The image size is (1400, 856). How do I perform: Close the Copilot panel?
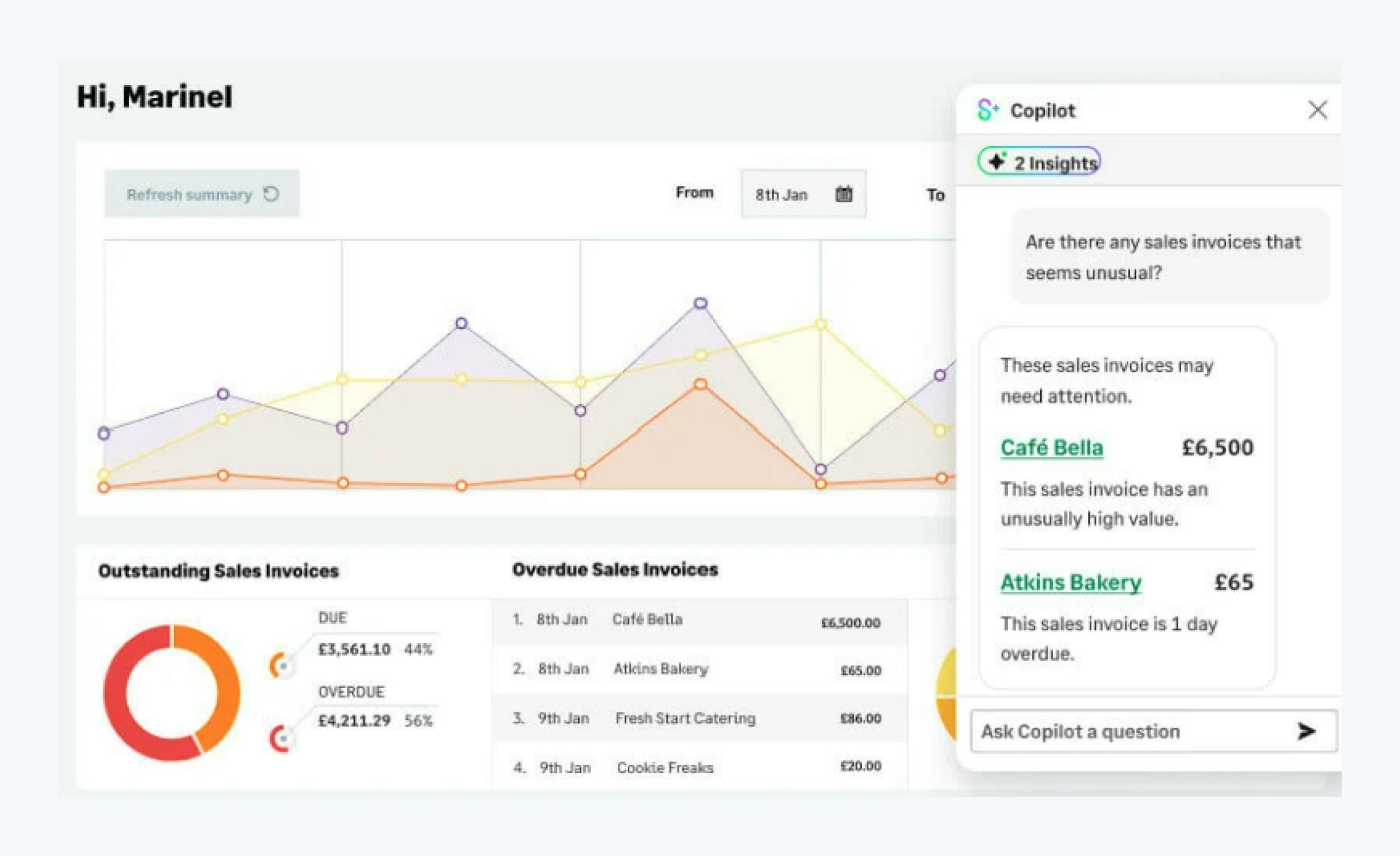point(1317,110)
